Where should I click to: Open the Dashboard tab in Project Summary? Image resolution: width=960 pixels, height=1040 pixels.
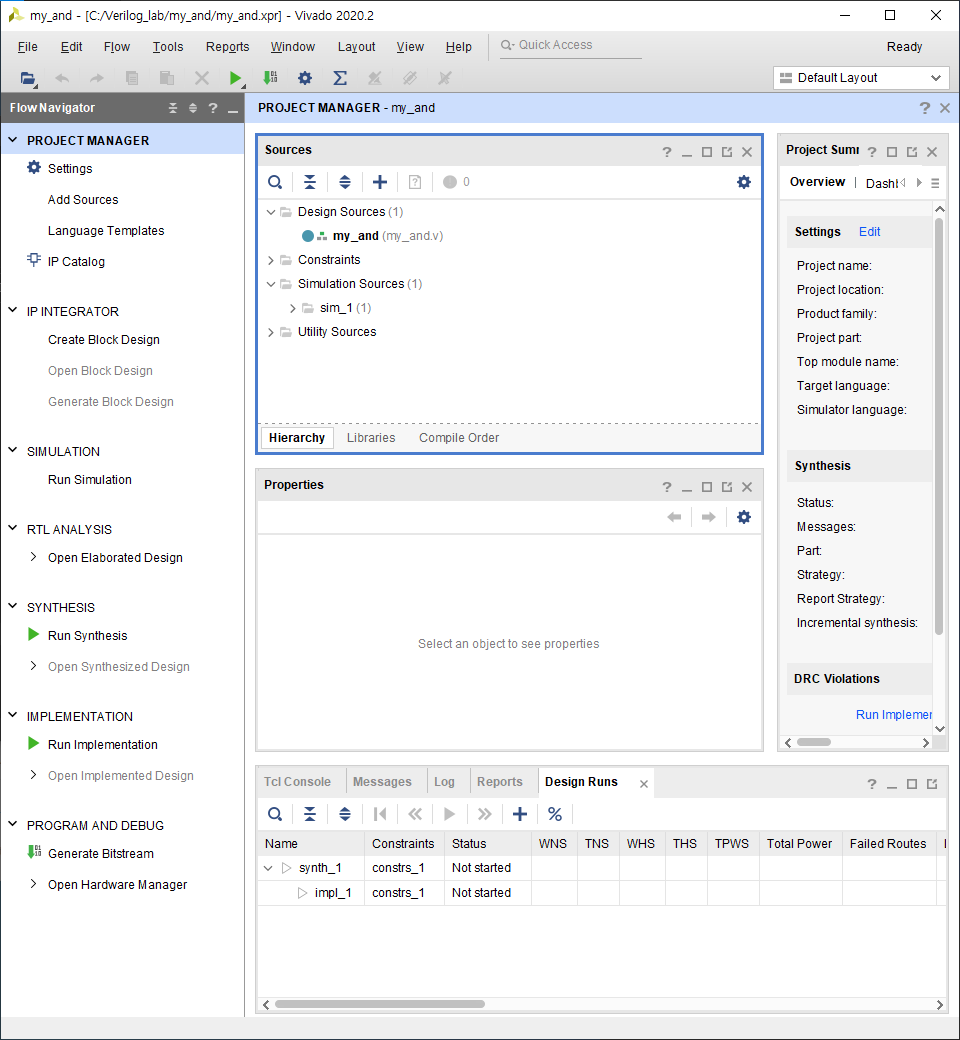click(x=882, y=183)
